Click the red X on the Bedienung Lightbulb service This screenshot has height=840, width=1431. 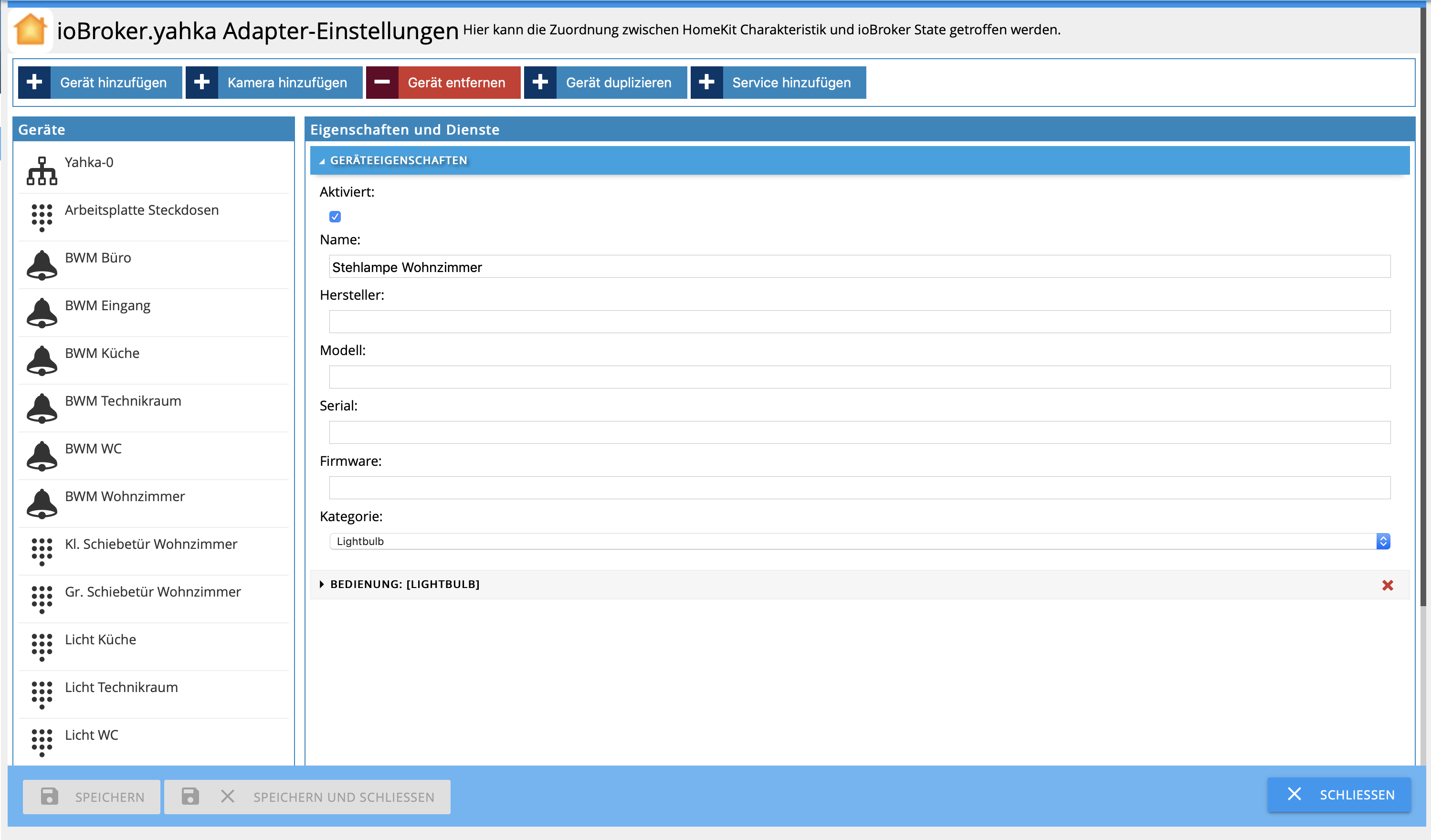pos(1387,585)
